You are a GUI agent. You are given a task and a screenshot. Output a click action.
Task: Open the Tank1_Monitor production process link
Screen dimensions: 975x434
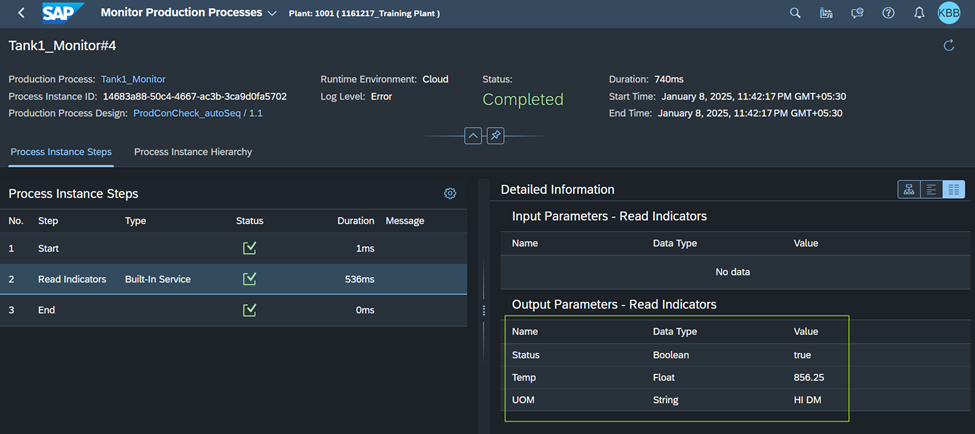133,79
